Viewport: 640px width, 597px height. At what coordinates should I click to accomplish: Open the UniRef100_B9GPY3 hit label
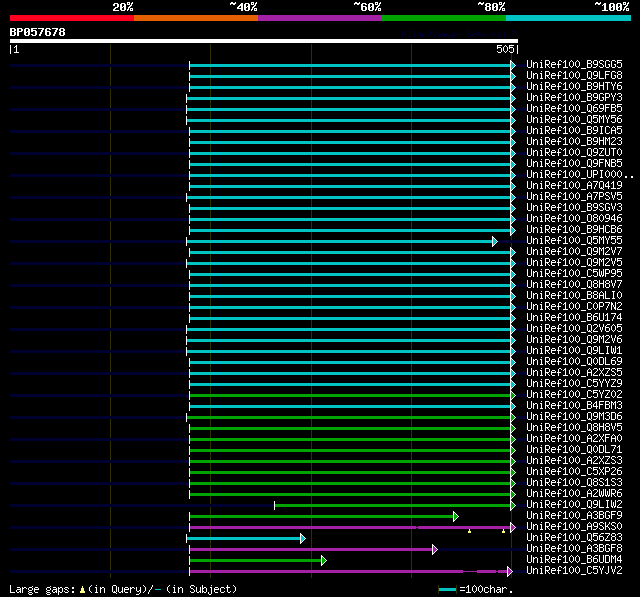[x=574, y=98]
